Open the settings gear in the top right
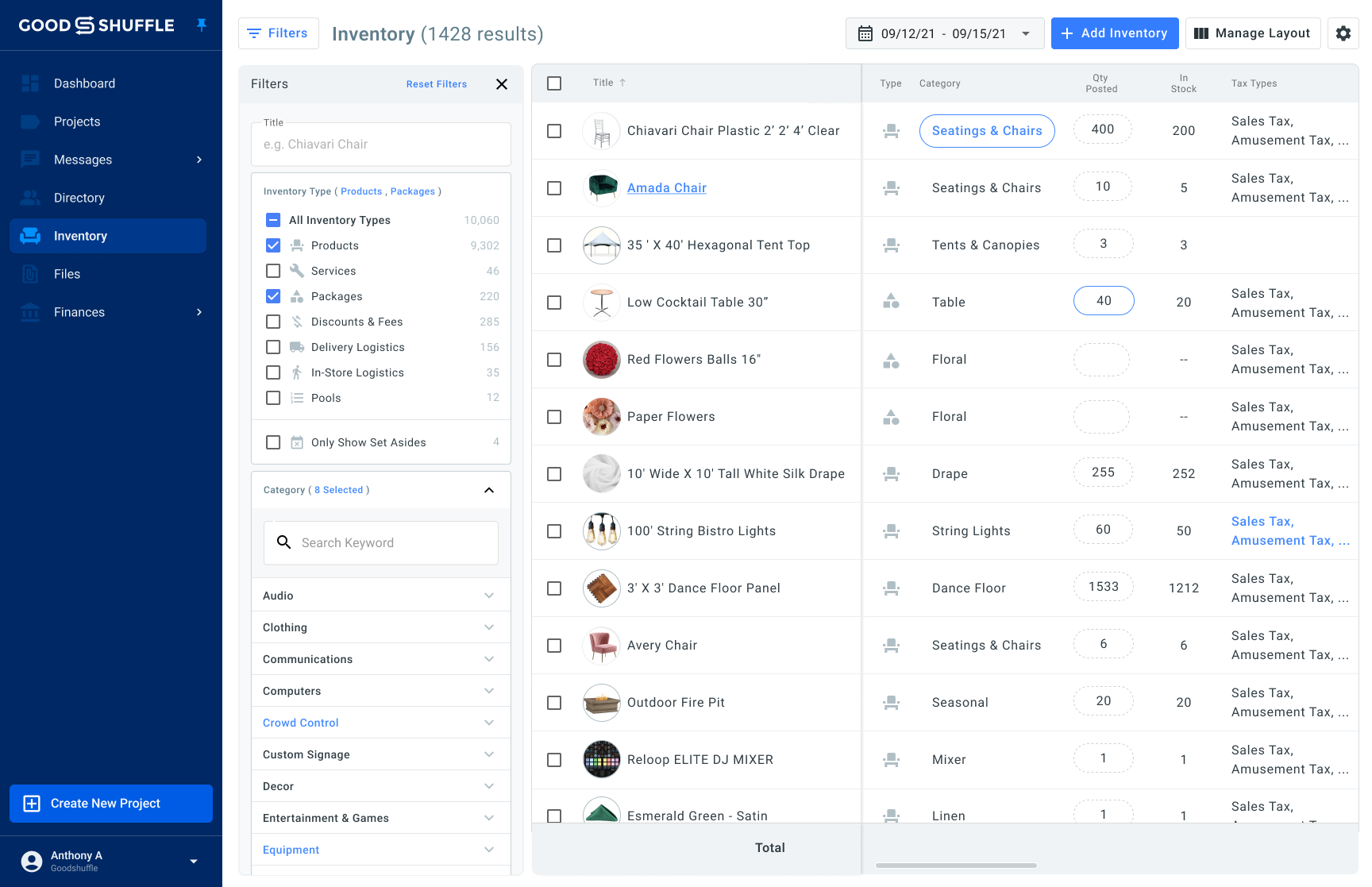 tap(1343, 33)
